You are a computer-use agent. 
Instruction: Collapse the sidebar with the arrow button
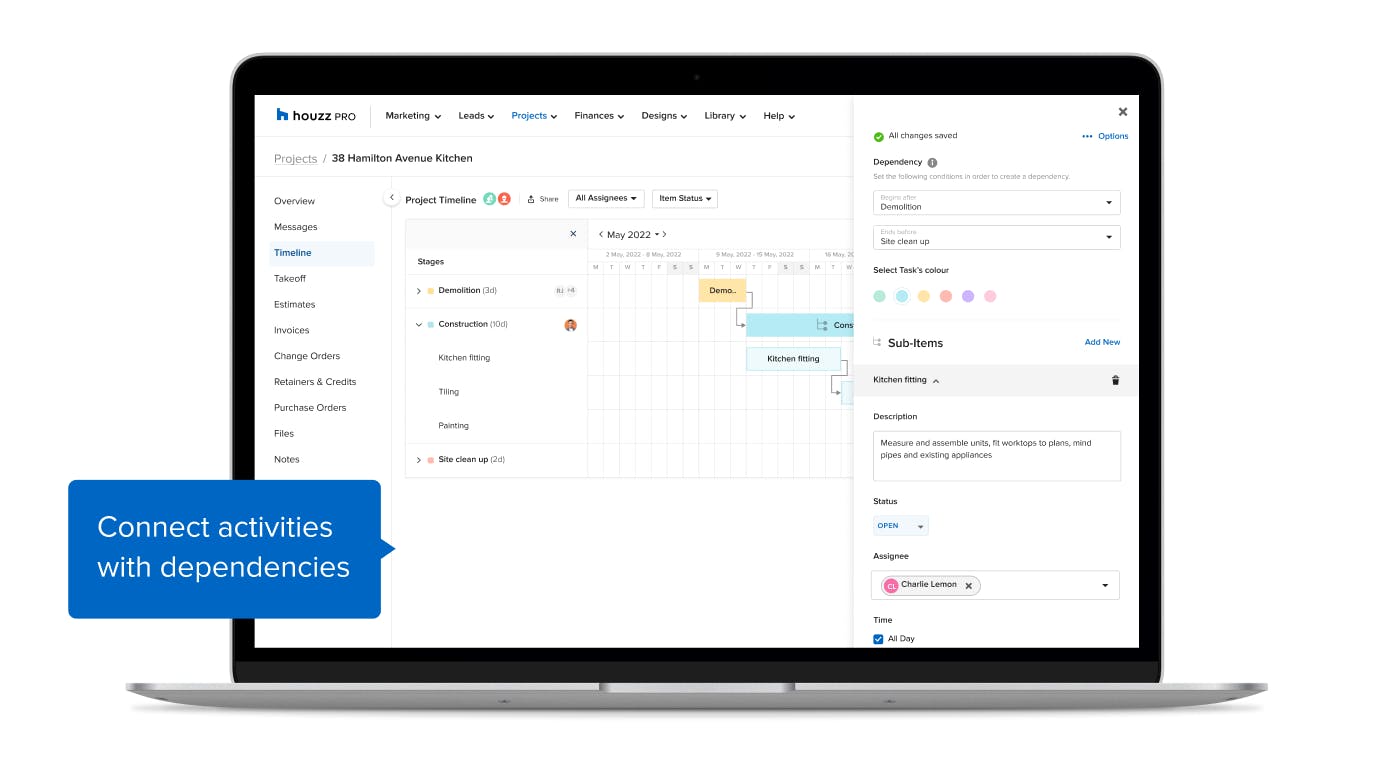[392, 198]
